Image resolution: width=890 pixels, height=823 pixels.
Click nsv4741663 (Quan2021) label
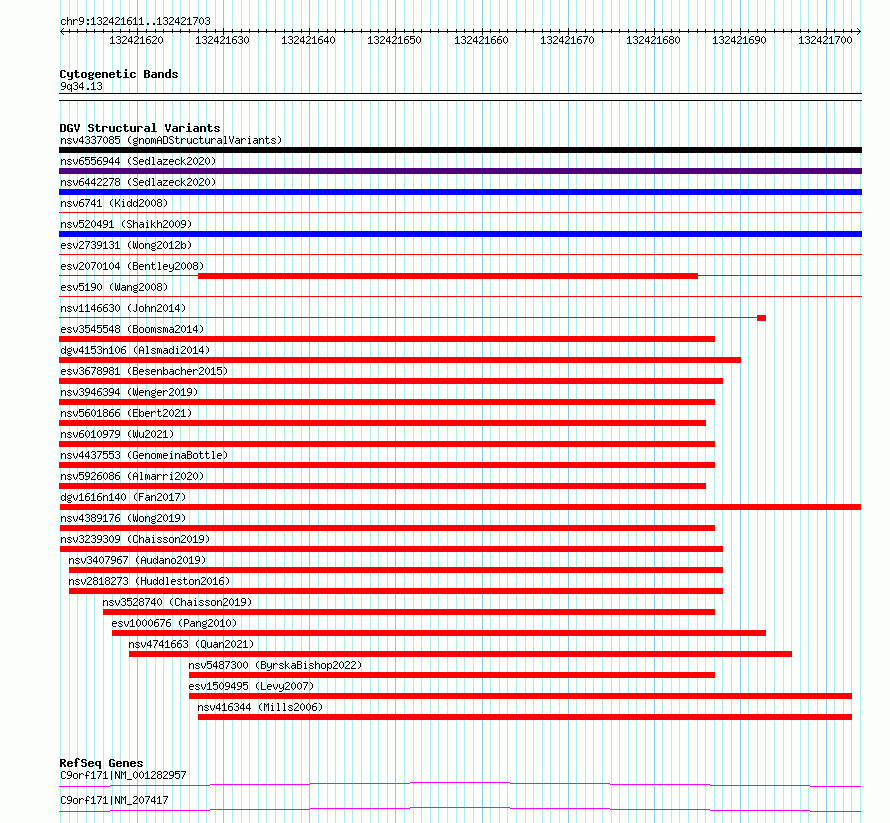191,644
